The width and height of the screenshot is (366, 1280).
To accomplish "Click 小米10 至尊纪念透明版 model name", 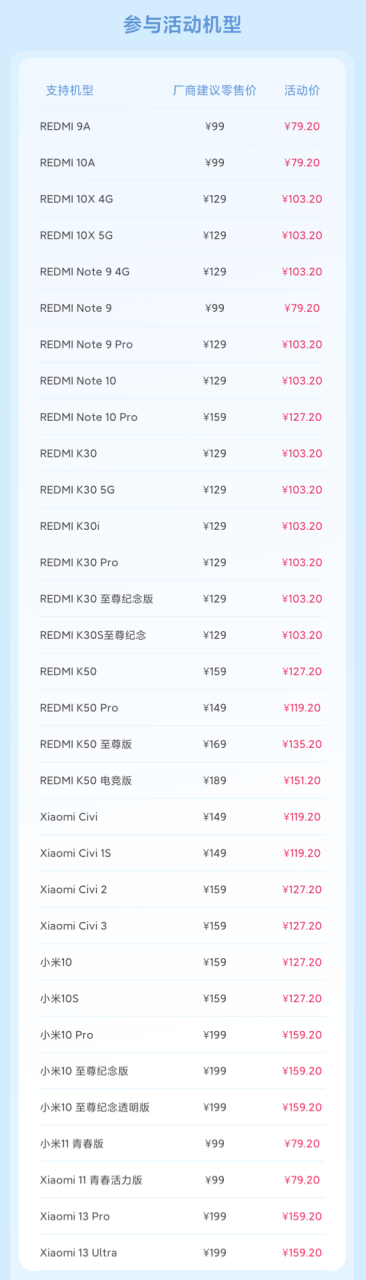I will point(95,1107).
